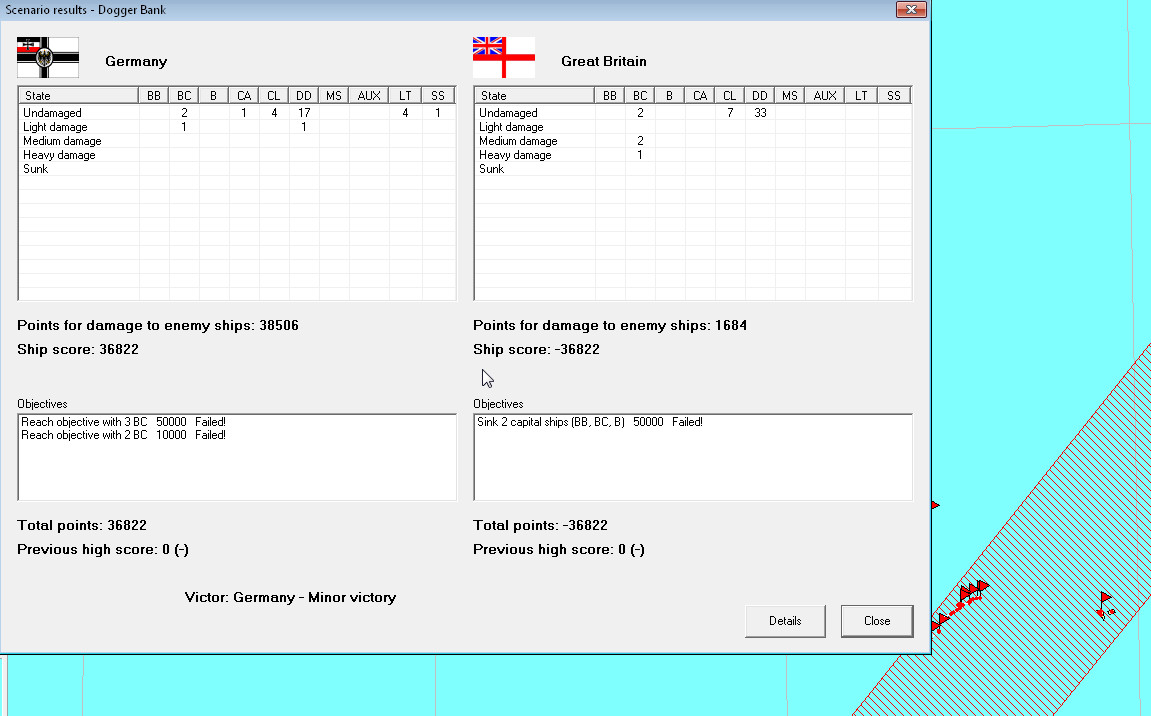
Task: Click the CL column header in Great Britain's table
Action: (730, 96)
